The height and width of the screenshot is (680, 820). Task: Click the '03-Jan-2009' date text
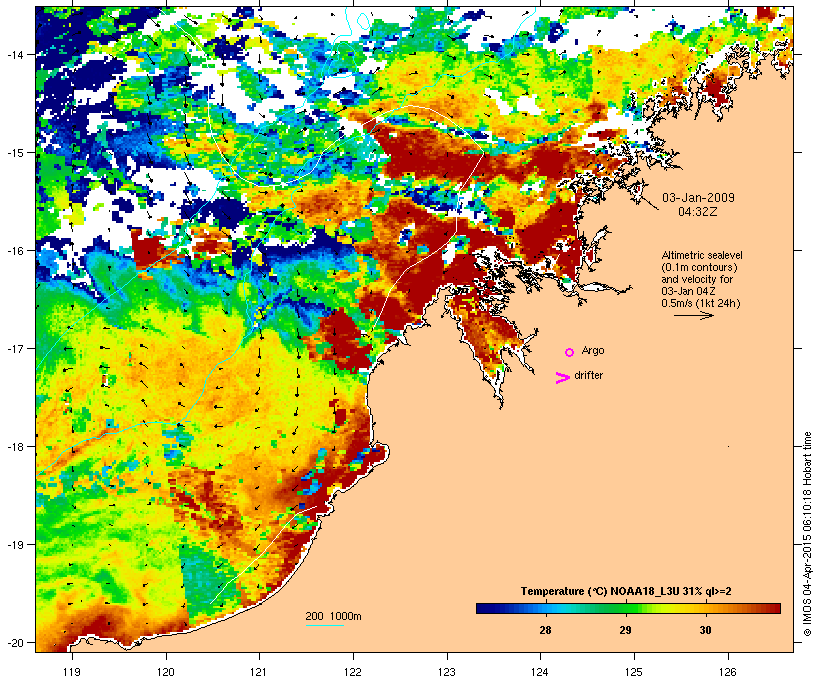click(698, 198)
